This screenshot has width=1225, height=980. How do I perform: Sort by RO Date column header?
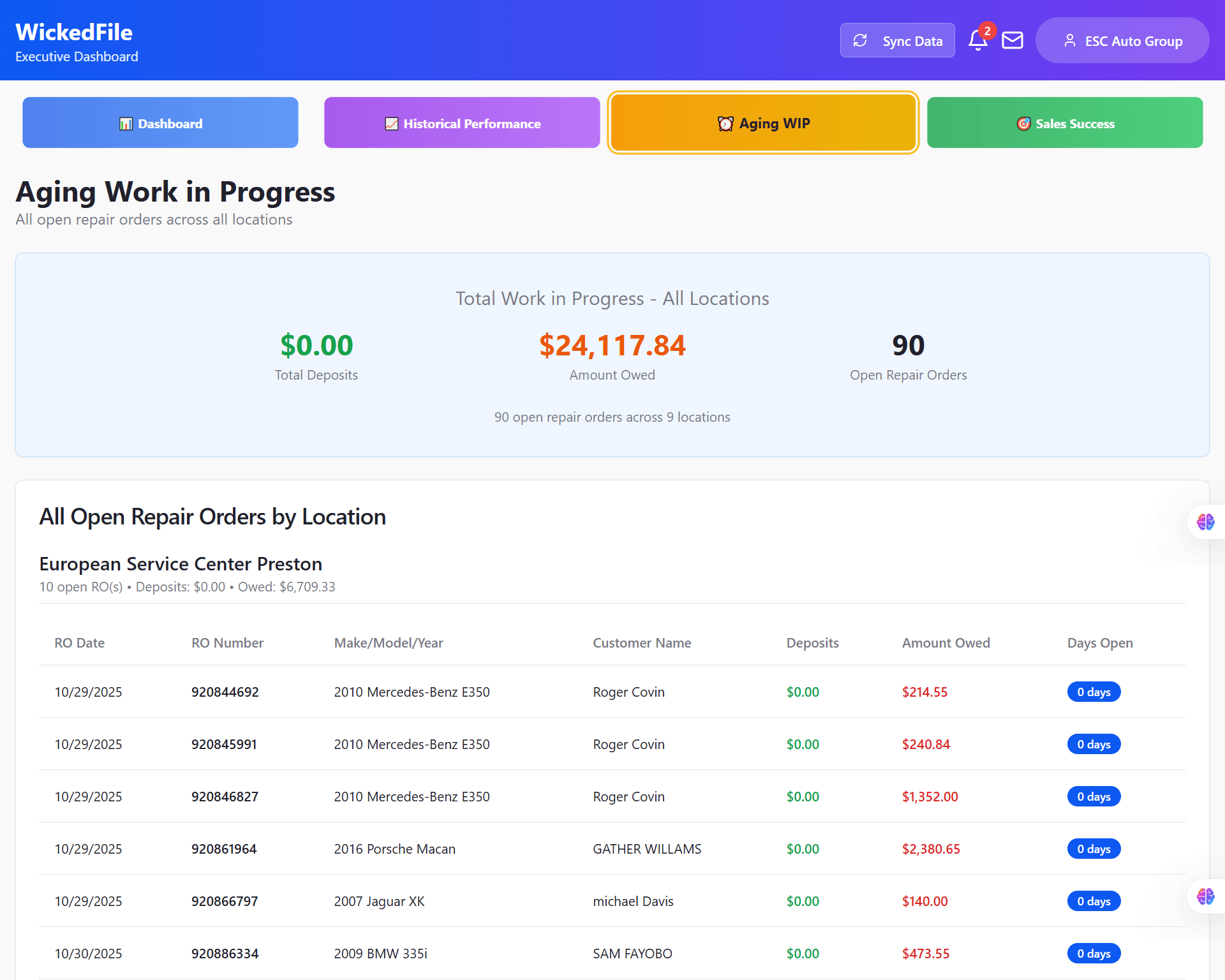[79, 643]
